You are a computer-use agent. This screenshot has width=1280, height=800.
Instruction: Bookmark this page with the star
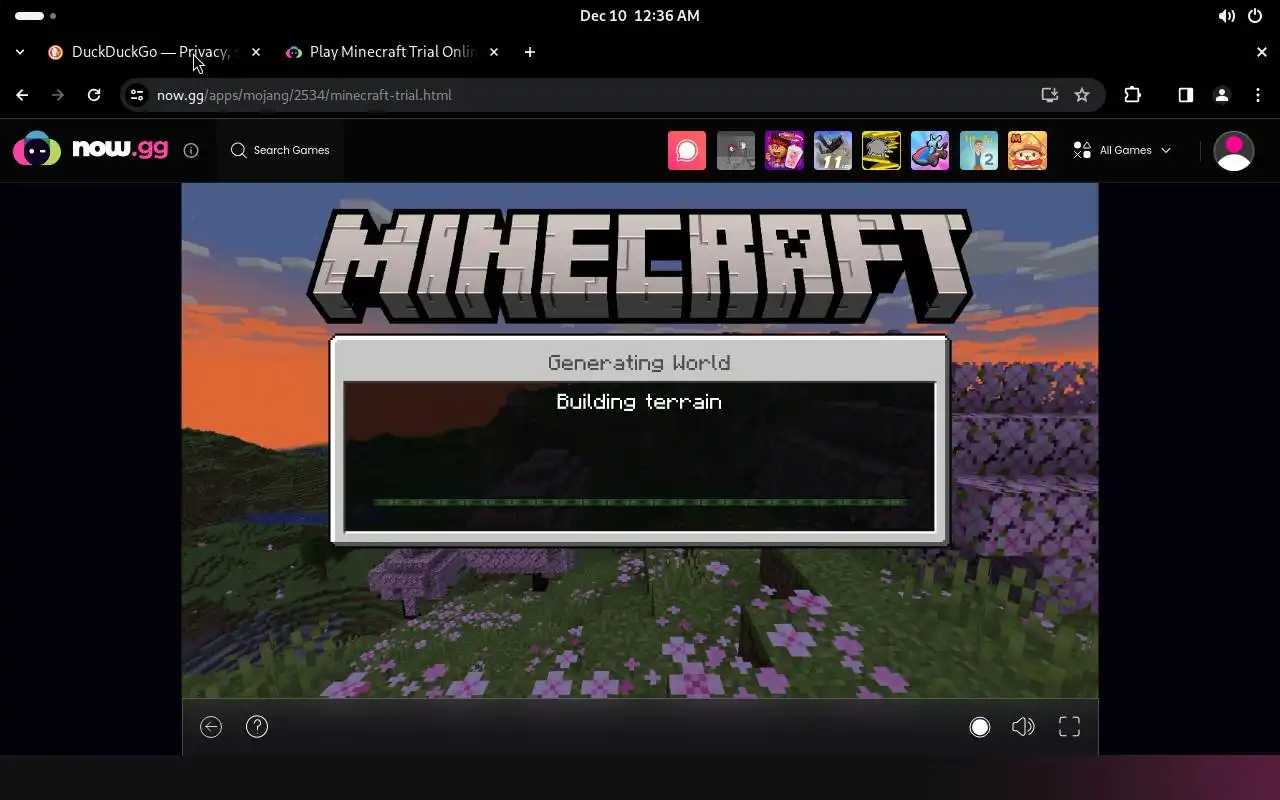1082,95
